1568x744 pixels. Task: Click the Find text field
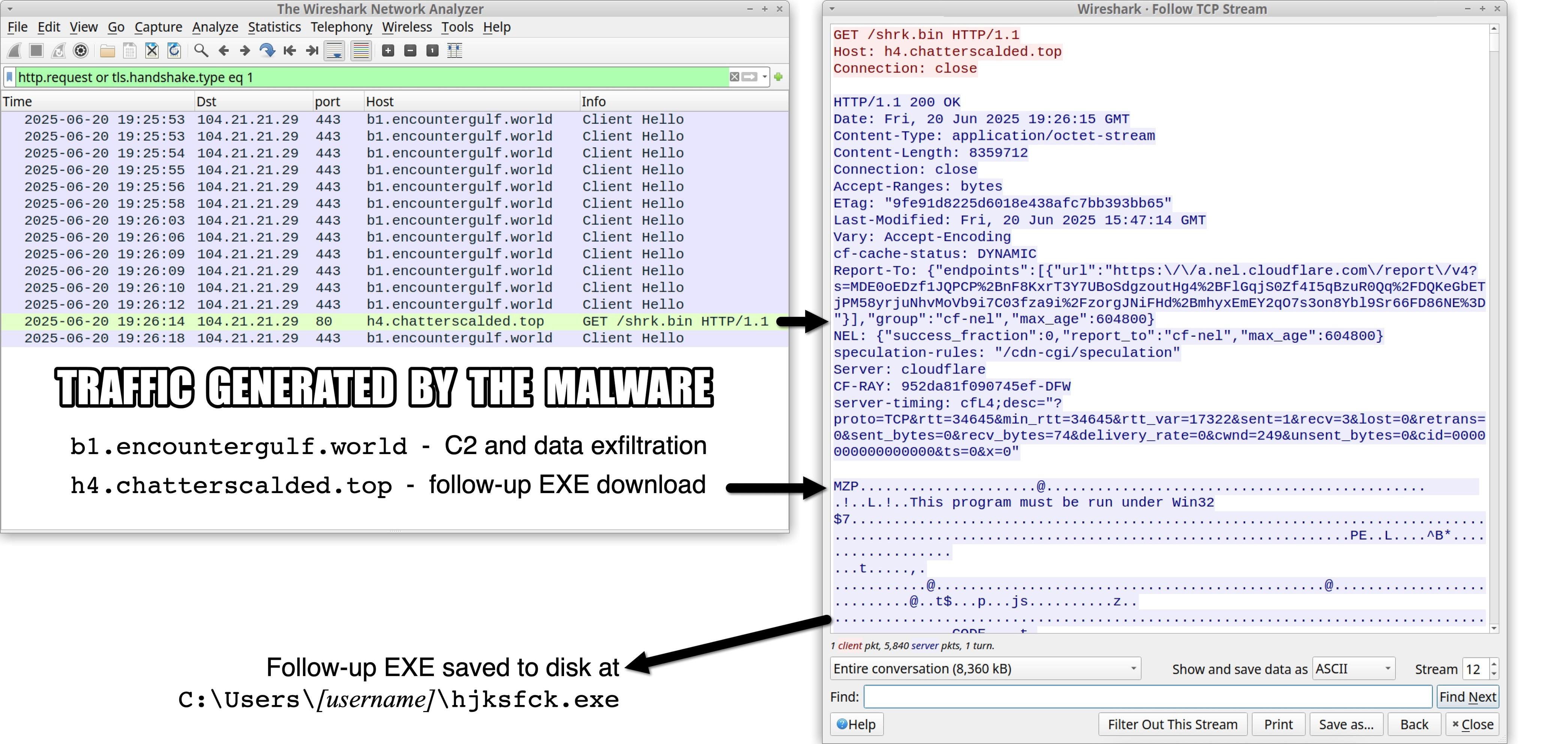(1147, 696)
